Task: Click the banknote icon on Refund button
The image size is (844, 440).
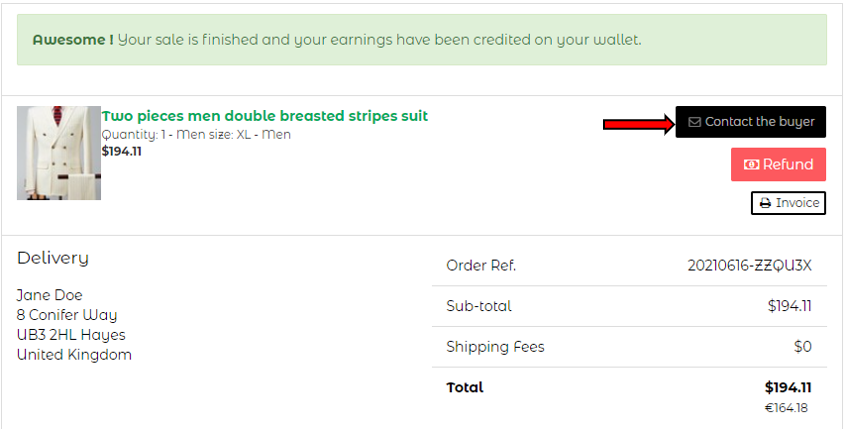Action: coord(752,165)
